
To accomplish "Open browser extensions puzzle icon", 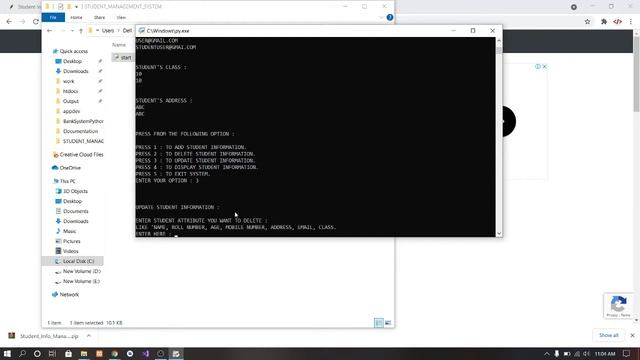I will pyautogui.click(x=604, y=22).
